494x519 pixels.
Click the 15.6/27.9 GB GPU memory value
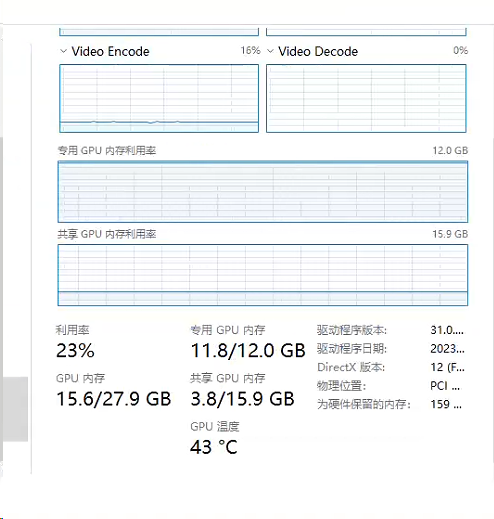114,399
